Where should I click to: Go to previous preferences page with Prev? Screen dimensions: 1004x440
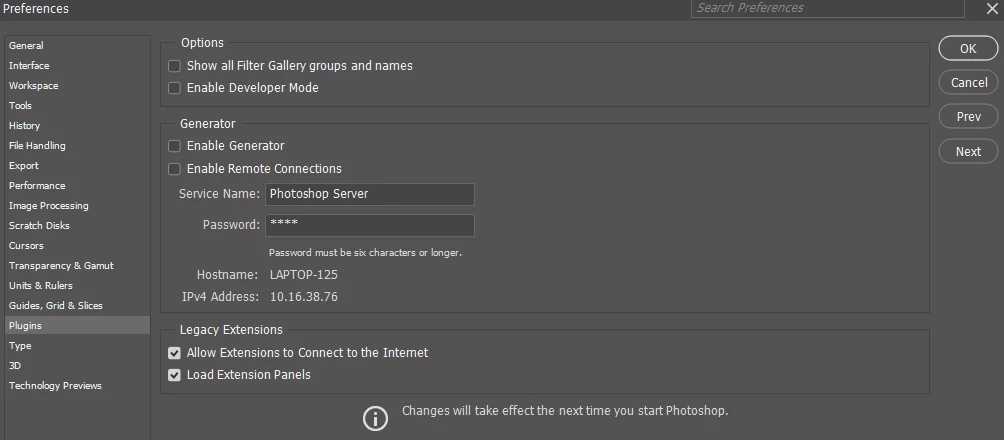pos(968,117)
